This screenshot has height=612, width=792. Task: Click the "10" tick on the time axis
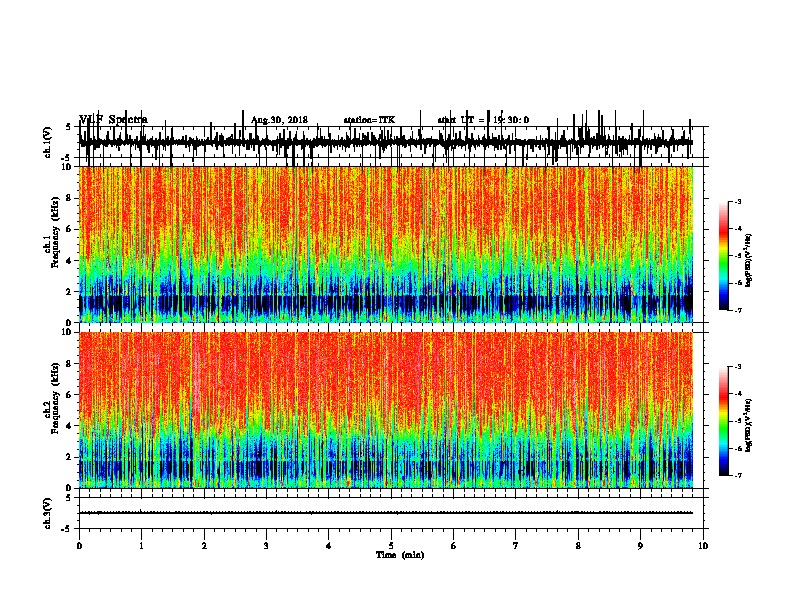click(x=703, y=546)
